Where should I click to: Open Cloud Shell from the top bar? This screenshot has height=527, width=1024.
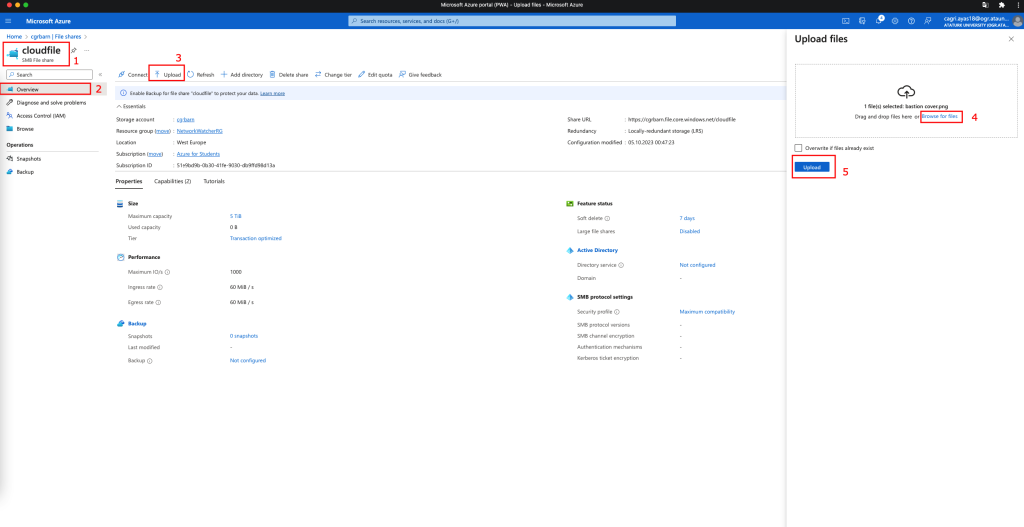coord(846,20)
